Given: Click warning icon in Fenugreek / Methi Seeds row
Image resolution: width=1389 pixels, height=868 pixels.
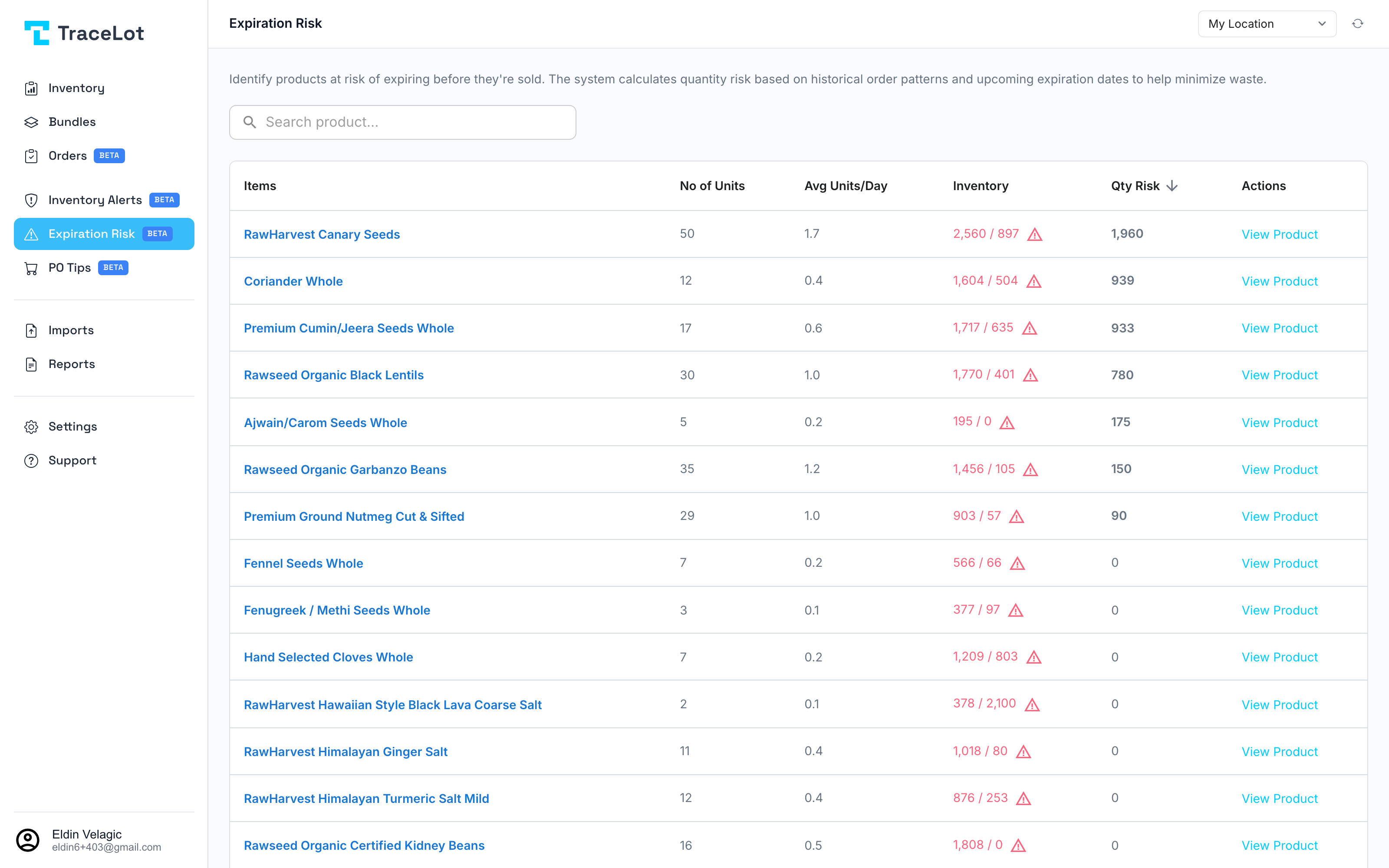Looking at the screenshot, I should (1015, 611).
